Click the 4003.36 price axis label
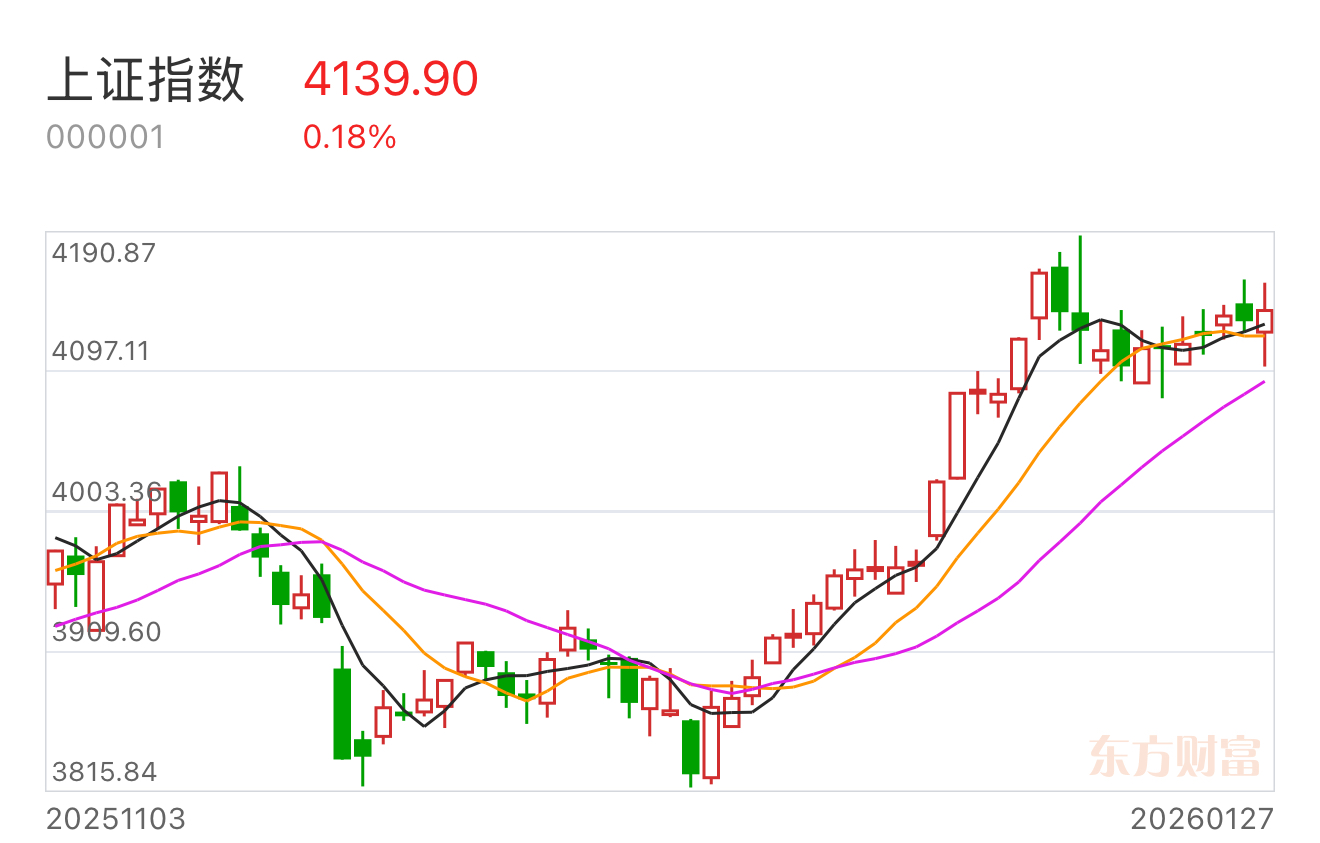This screenshot has height=843, width=1320. pyautogui.click(x=106, y=492)
